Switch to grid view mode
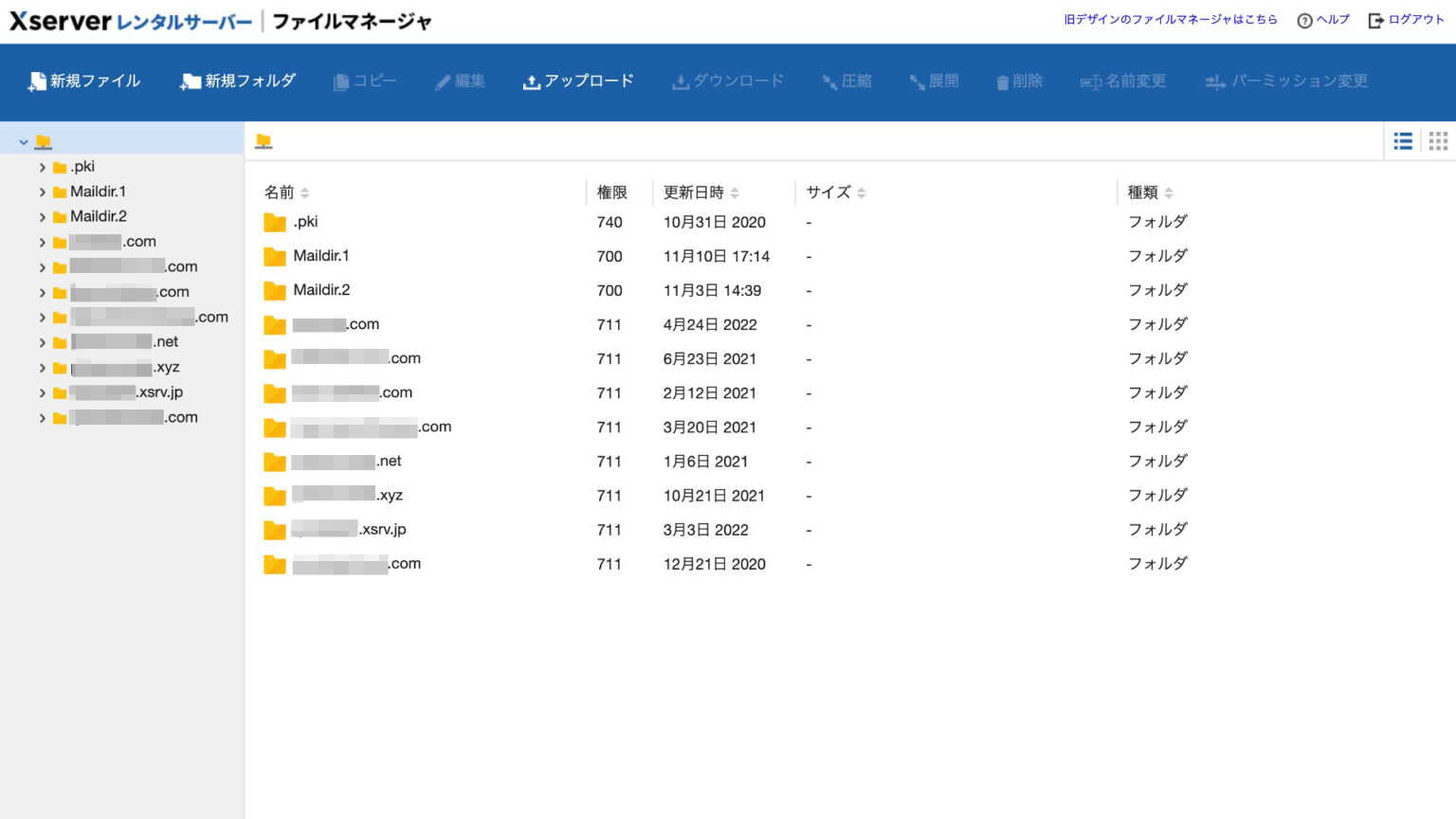The height and width of the screenshot is (819, 1456). coord(1438,140)
